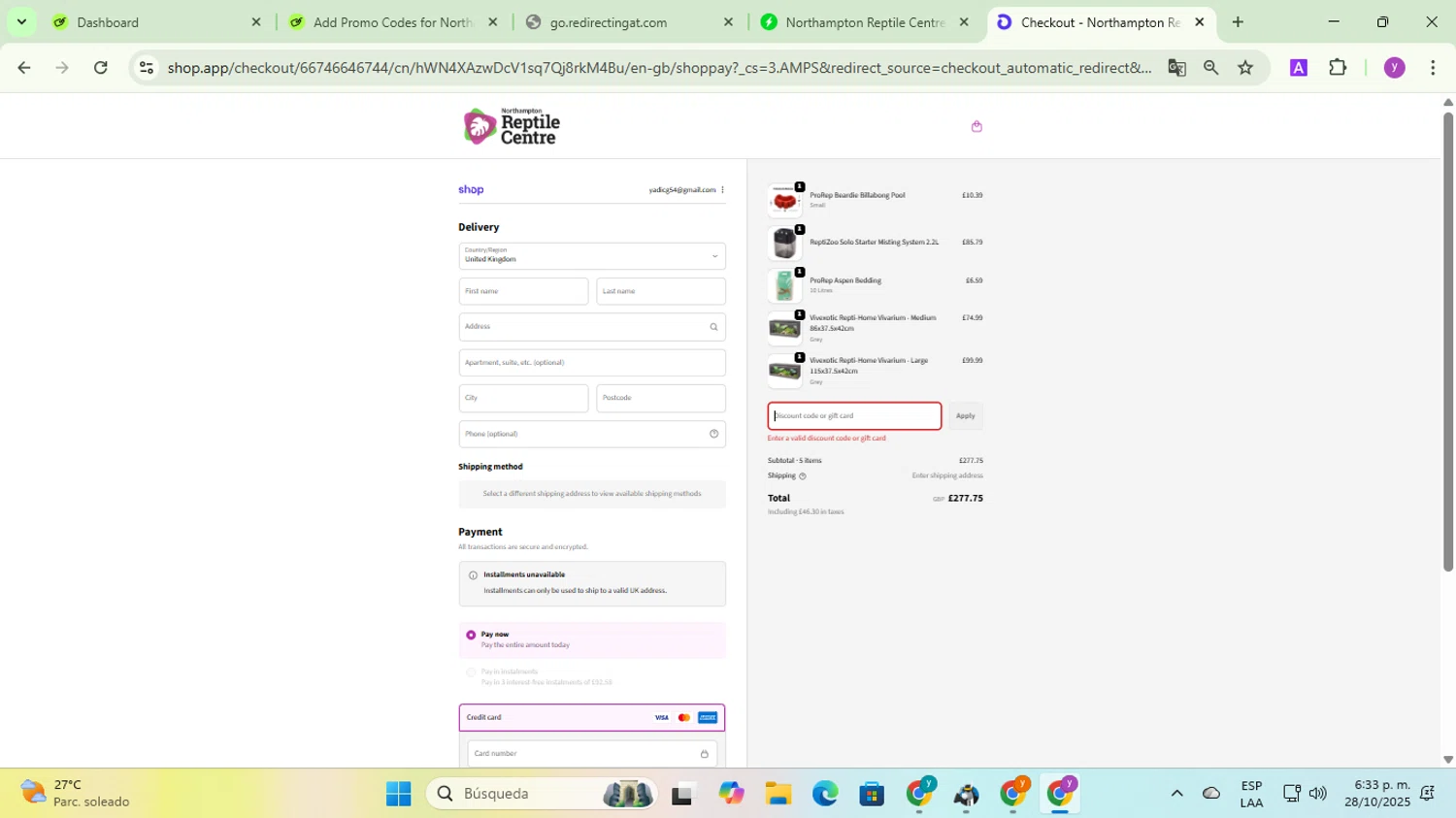Close the Dashboard browser tab

click(x=256, y=22)
